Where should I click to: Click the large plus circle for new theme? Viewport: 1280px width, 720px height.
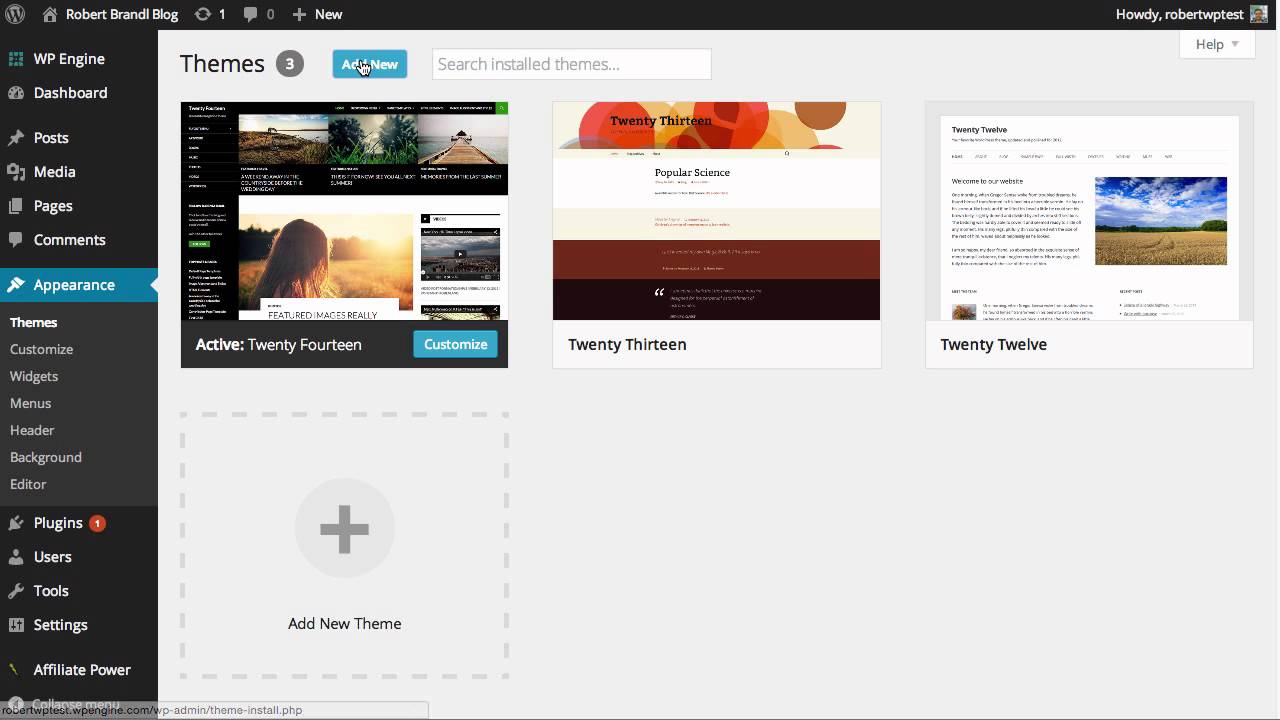coord(345,528)
